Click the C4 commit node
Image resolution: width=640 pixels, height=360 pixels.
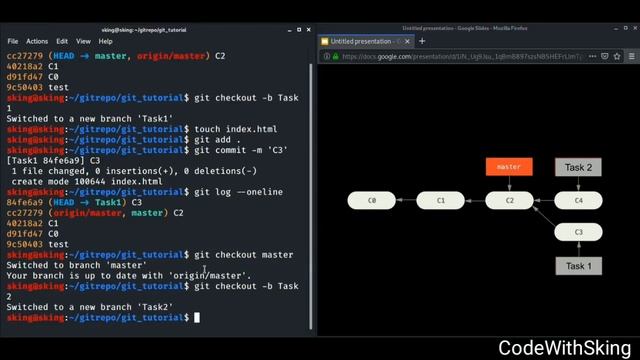click(578, 200)
